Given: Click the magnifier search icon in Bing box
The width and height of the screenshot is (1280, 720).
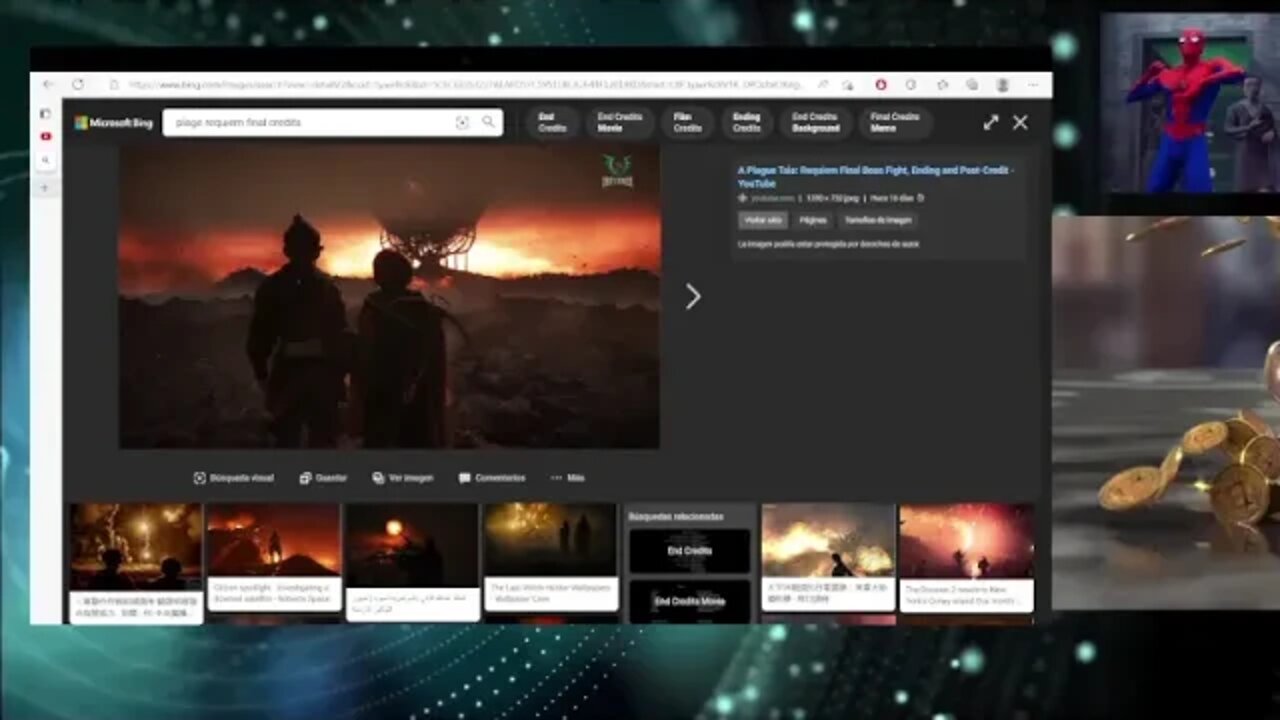Looking at the screenshot, I should [488, 122].
